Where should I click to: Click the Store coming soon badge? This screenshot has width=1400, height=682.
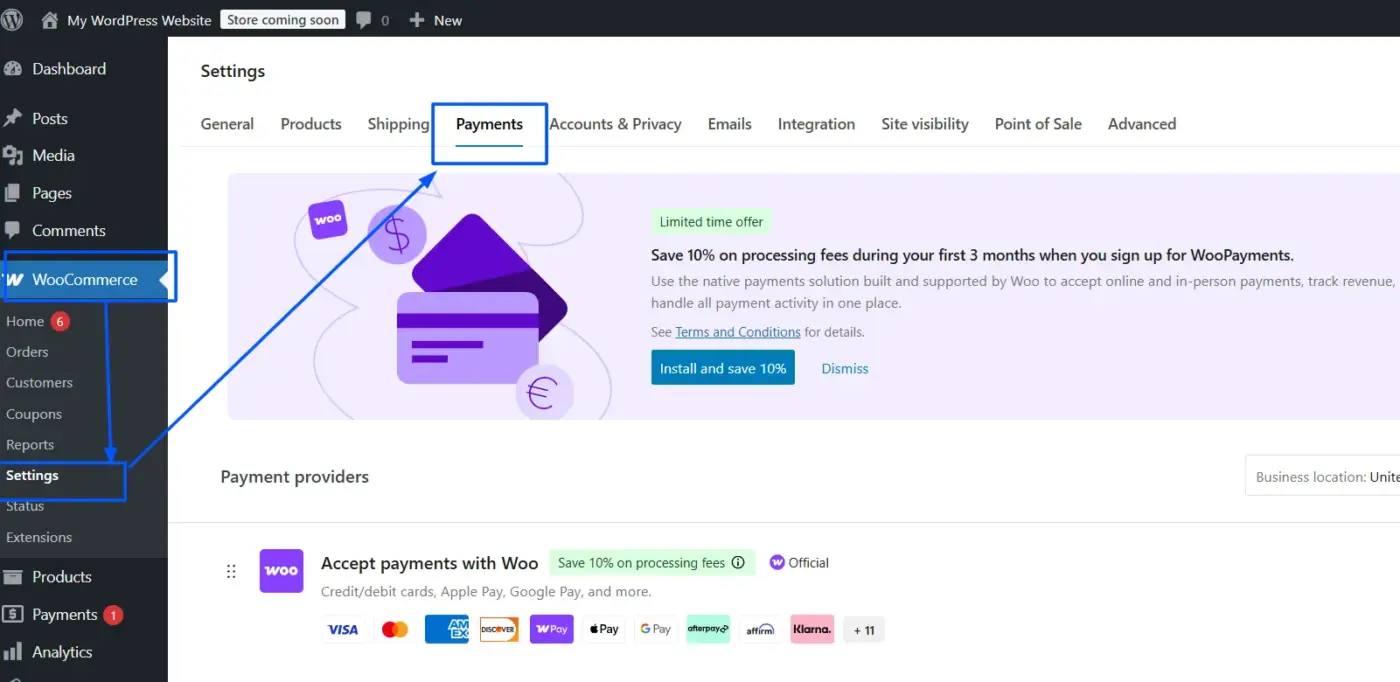pos(282,20)
